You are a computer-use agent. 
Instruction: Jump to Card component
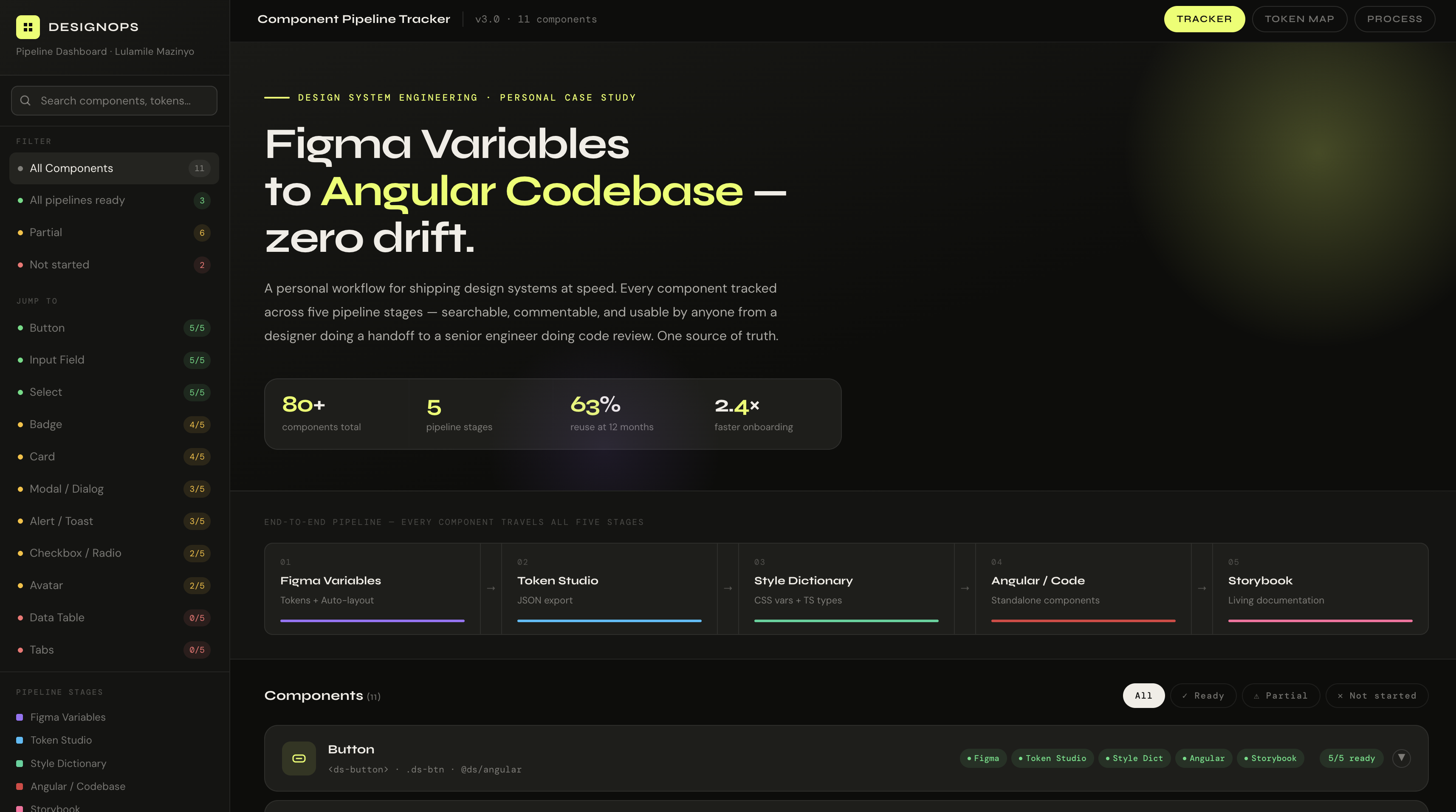click(114, 457)
